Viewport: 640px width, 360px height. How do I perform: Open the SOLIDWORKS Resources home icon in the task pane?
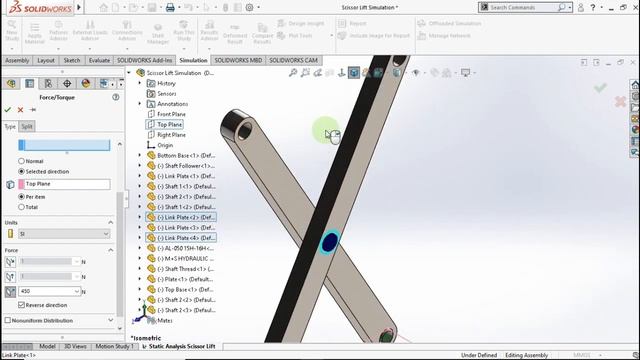pyautogui.click(x=635, y=85)
